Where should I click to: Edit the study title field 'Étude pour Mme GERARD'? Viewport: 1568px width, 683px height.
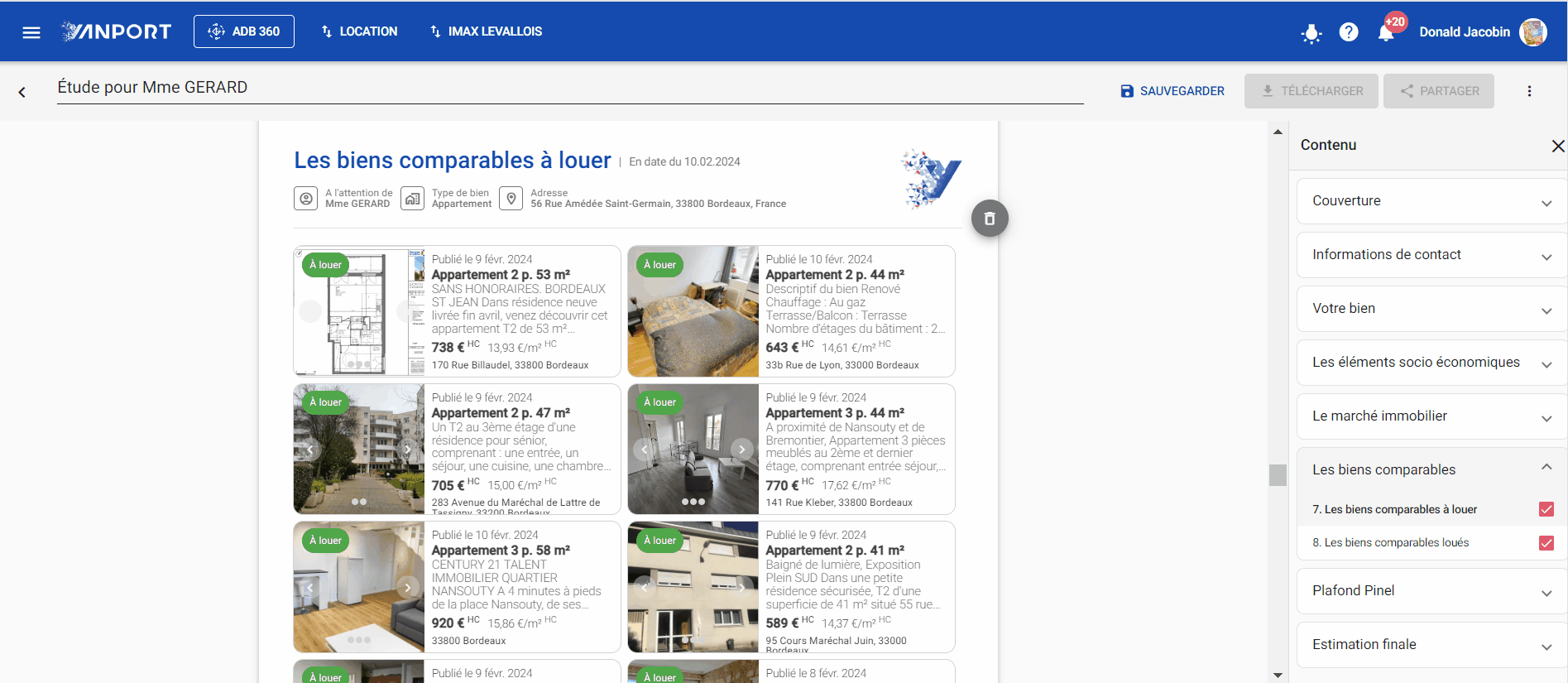click(570, 88)
